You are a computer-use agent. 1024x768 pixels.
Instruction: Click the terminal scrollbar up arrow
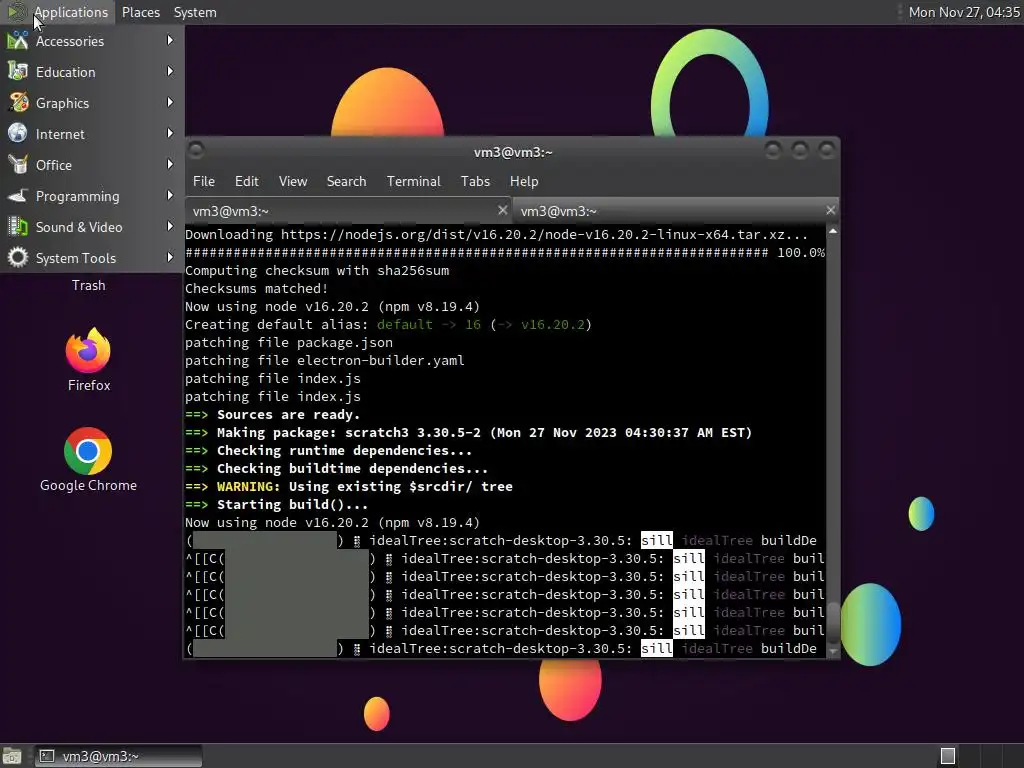[x=833, y=232]
